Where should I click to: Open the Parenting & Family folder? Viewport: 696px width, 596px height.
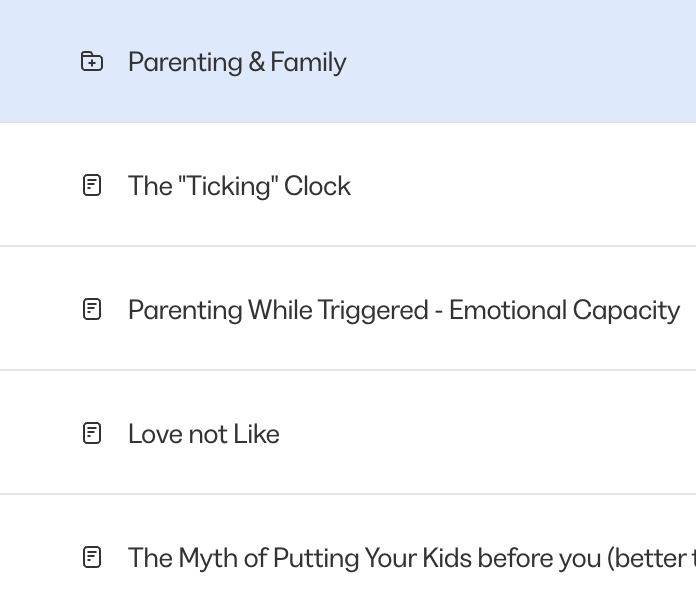click(x=237, y=62)
